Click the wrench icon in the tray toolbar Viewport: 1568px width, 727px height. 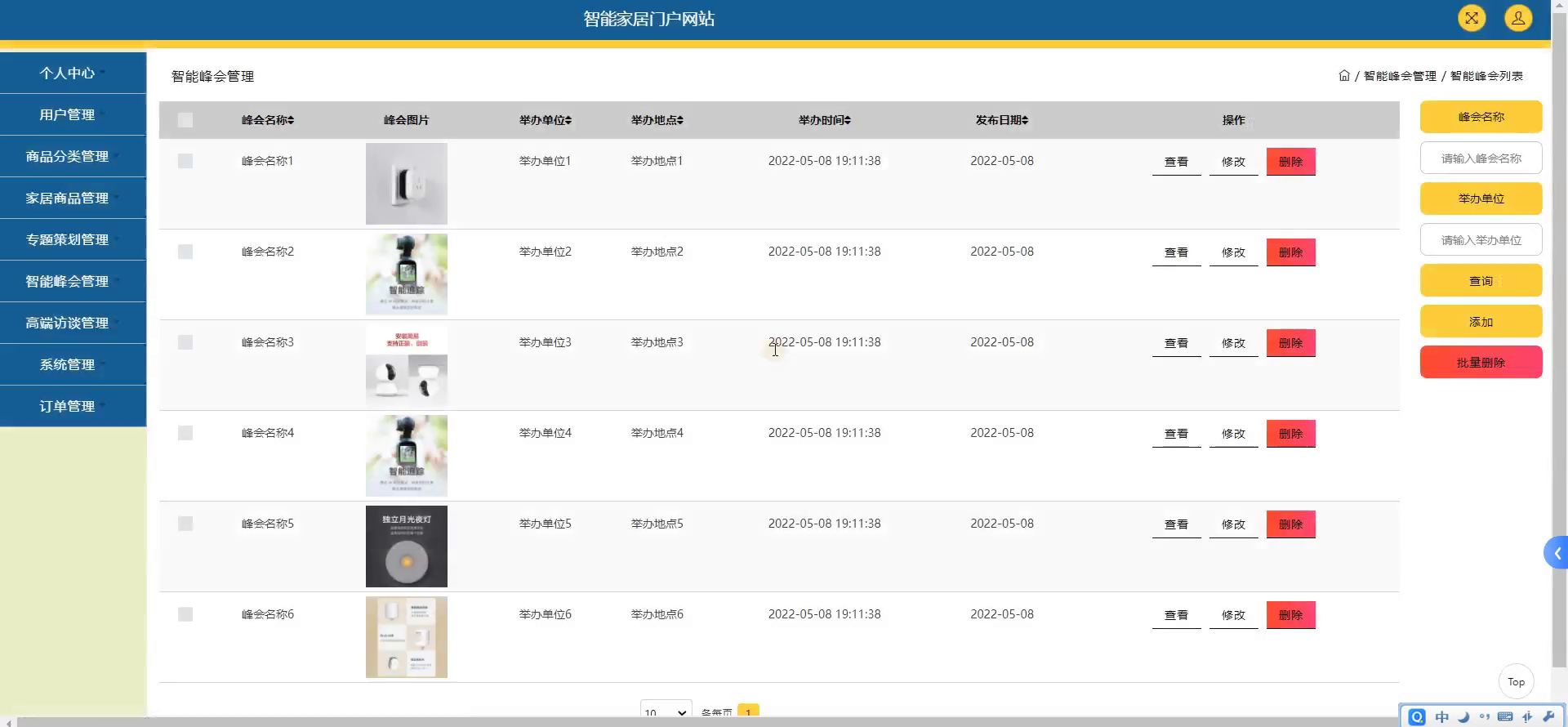click(1548, 716)
